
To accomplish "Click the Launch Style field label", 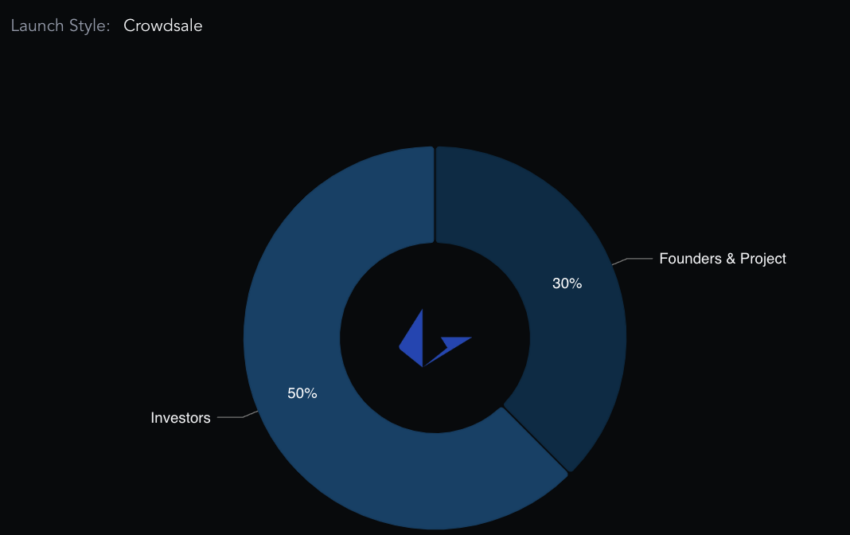I will 60,25.
